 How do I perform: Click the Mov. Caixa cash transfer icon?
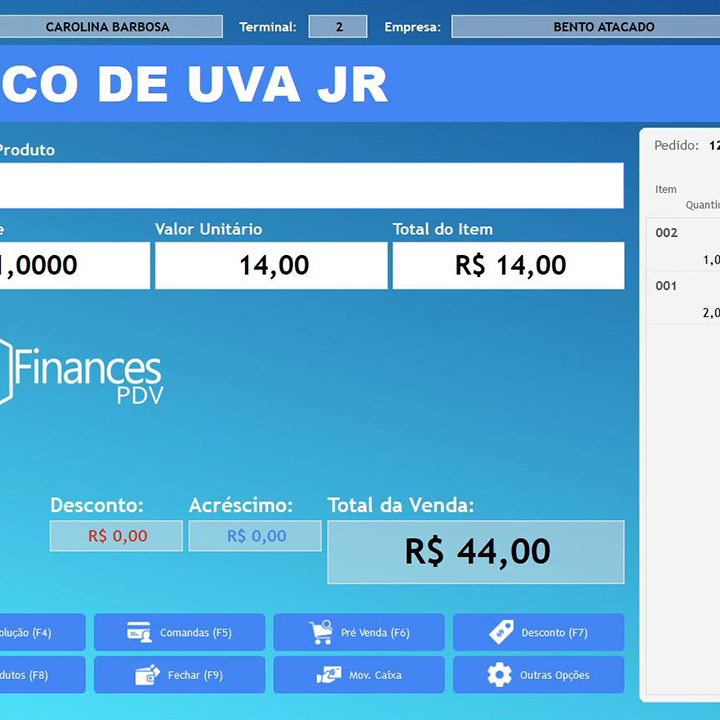(329, 675)
